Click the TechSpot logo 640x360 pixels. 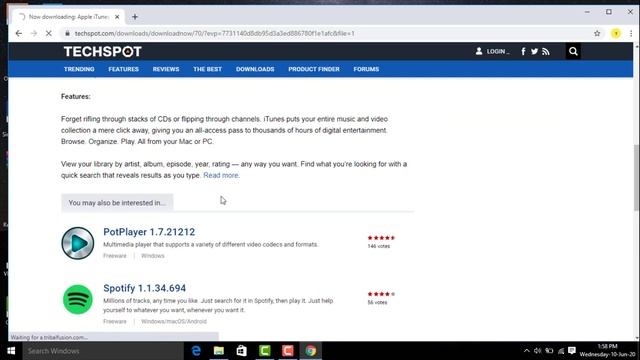[102, 51]
